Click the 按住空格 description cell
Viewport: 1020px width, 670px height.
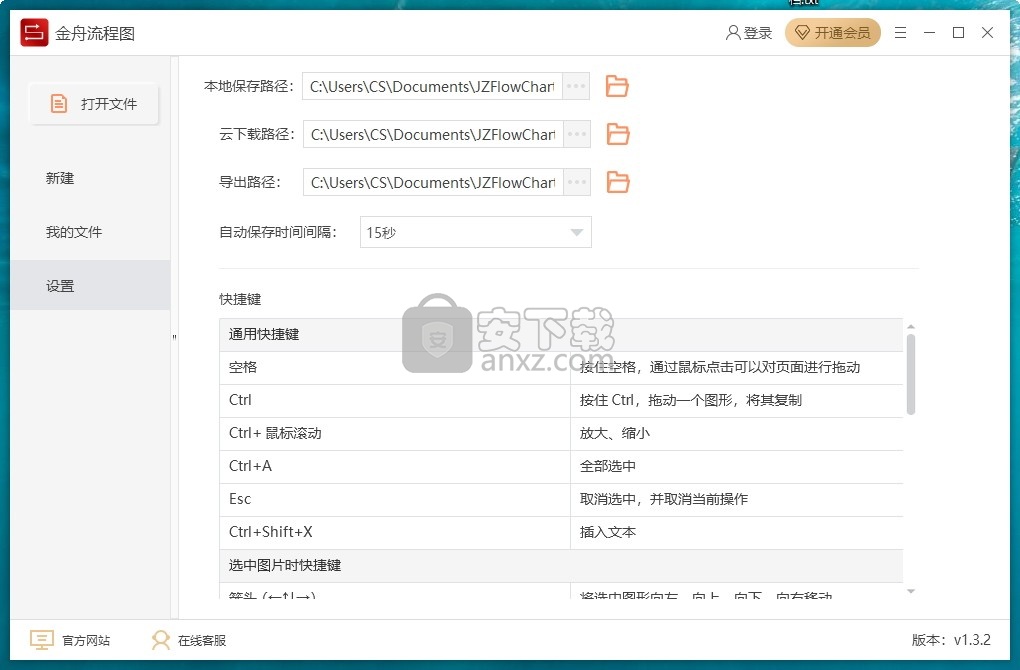(737, 368)
